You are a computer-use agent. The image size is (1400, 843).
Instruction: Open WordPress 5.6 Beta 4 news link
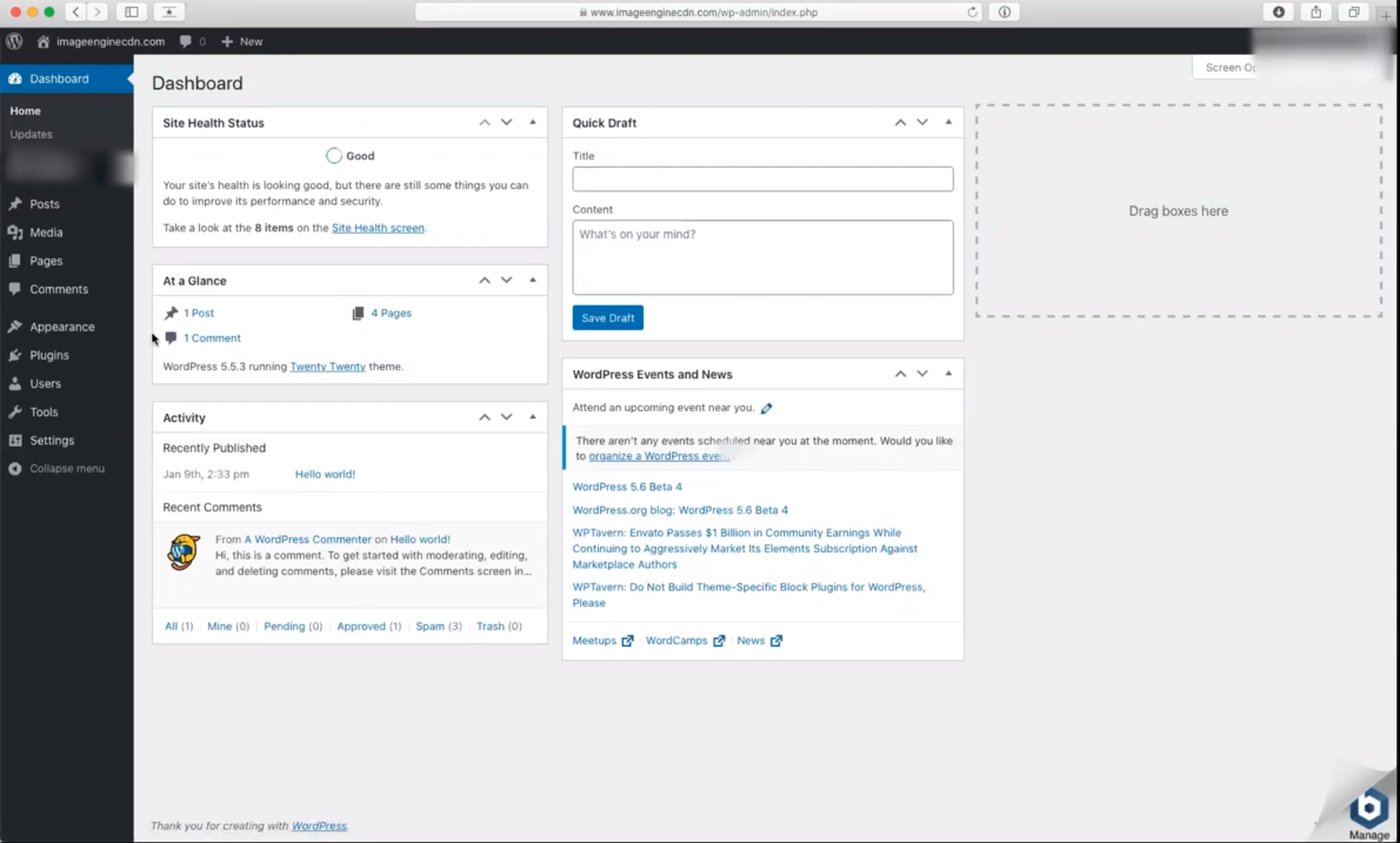(627, 486)
